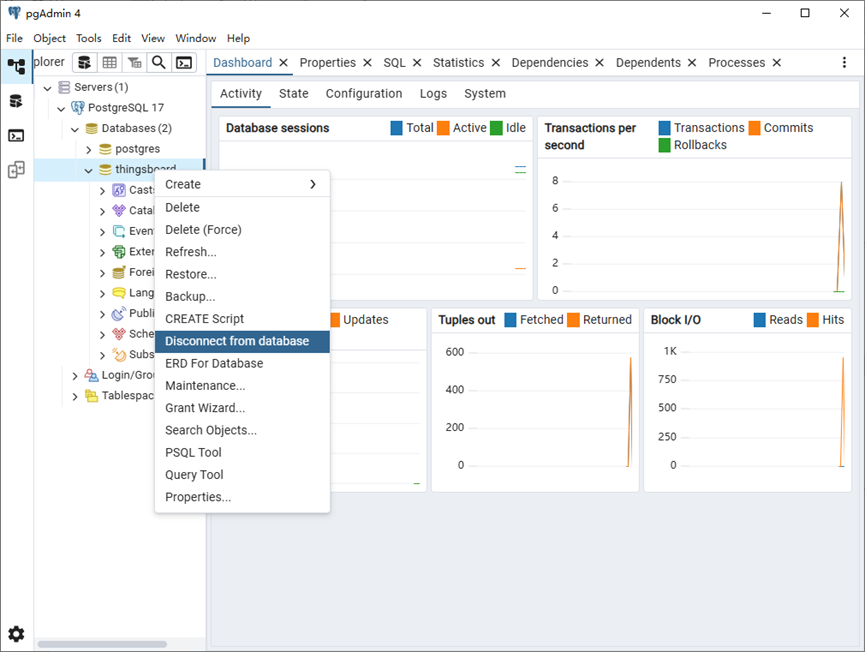Click the View Data table toolbar icon
The height and width of the screenshot is (652, 865).
pyautogui.click(x=109, y=63)
